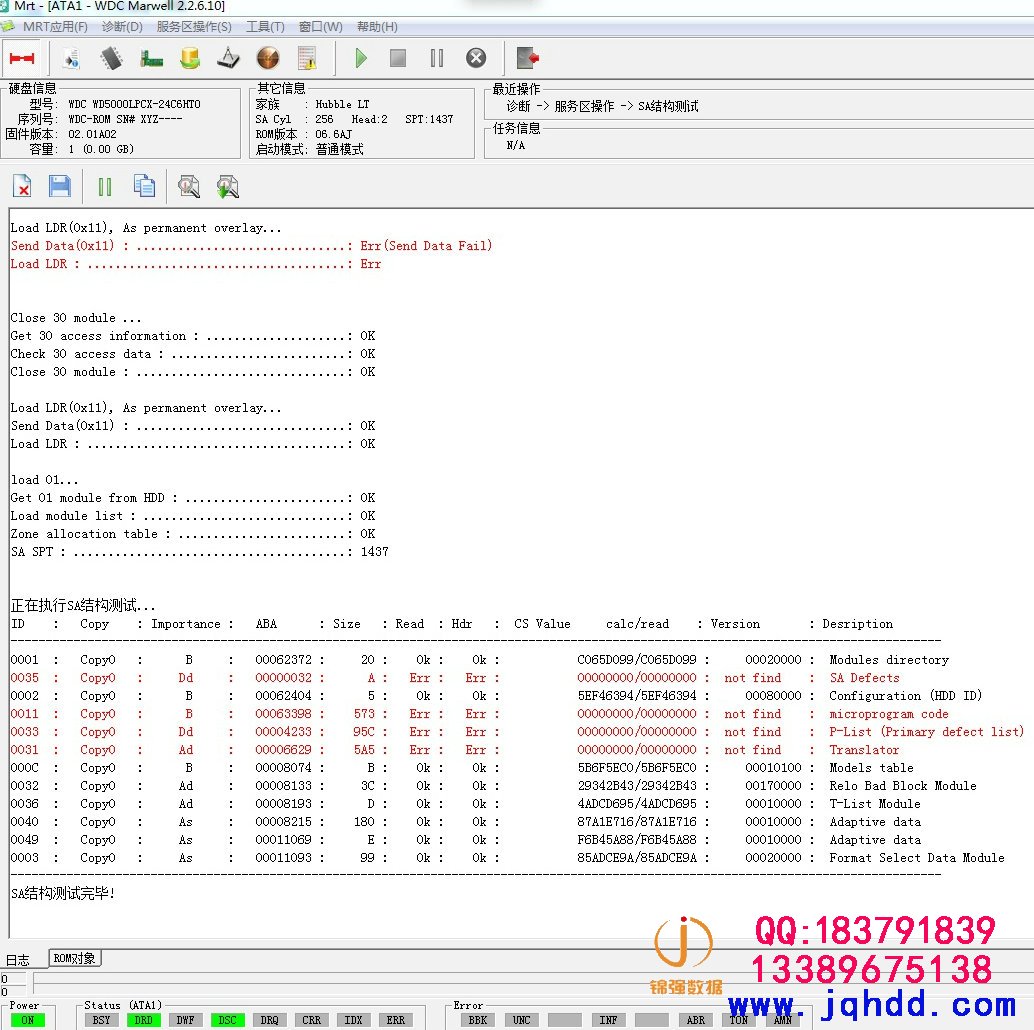Click the ERR status indicator
Image resolution: width=1034 pixels, height=1030 pixels.
click(x=396, y=1020)
